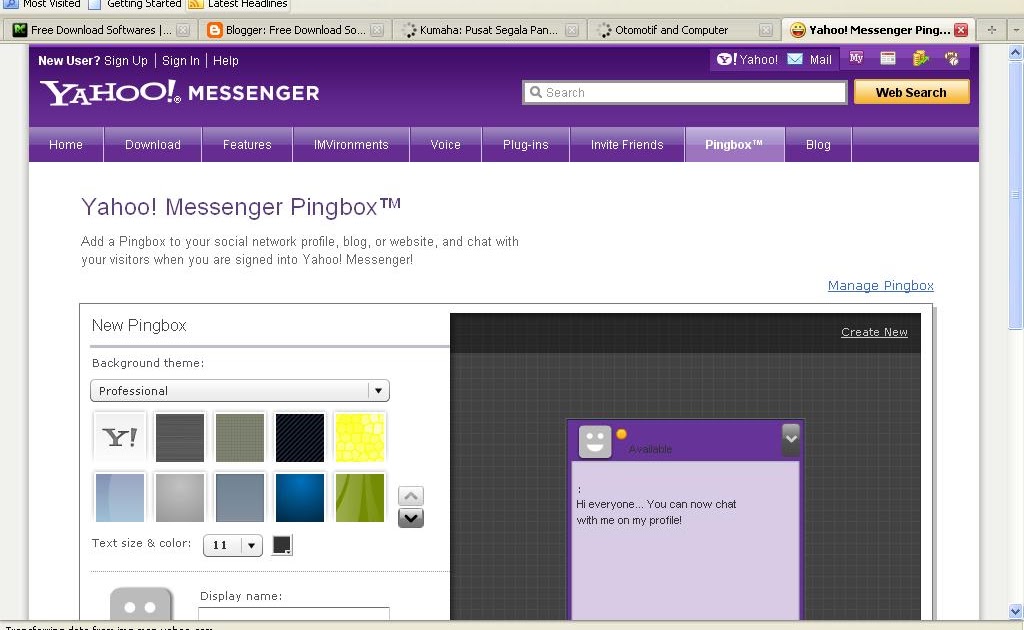Click the Sign Up link

pos(126,61)
